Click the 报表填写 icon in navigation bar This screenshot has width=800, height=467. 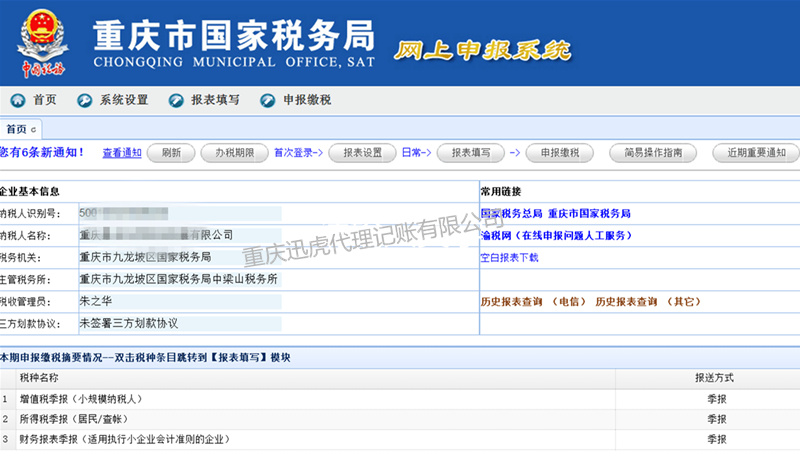click(176, 101)
